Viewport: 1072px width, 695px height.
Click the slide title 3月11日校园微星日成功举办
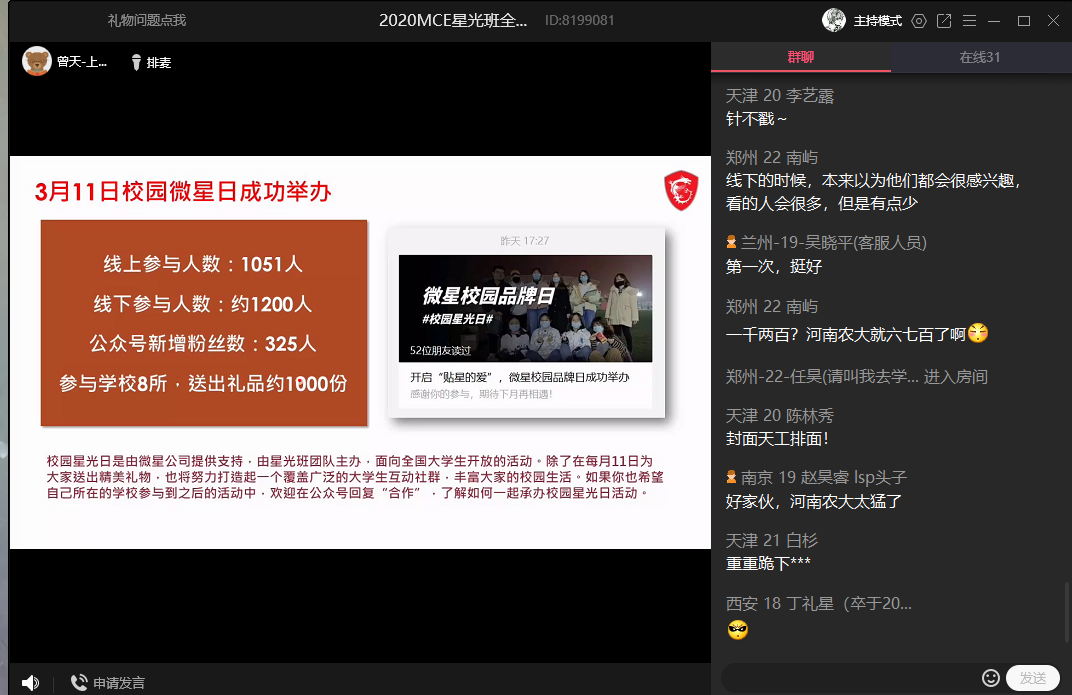[x=183, y=191]
